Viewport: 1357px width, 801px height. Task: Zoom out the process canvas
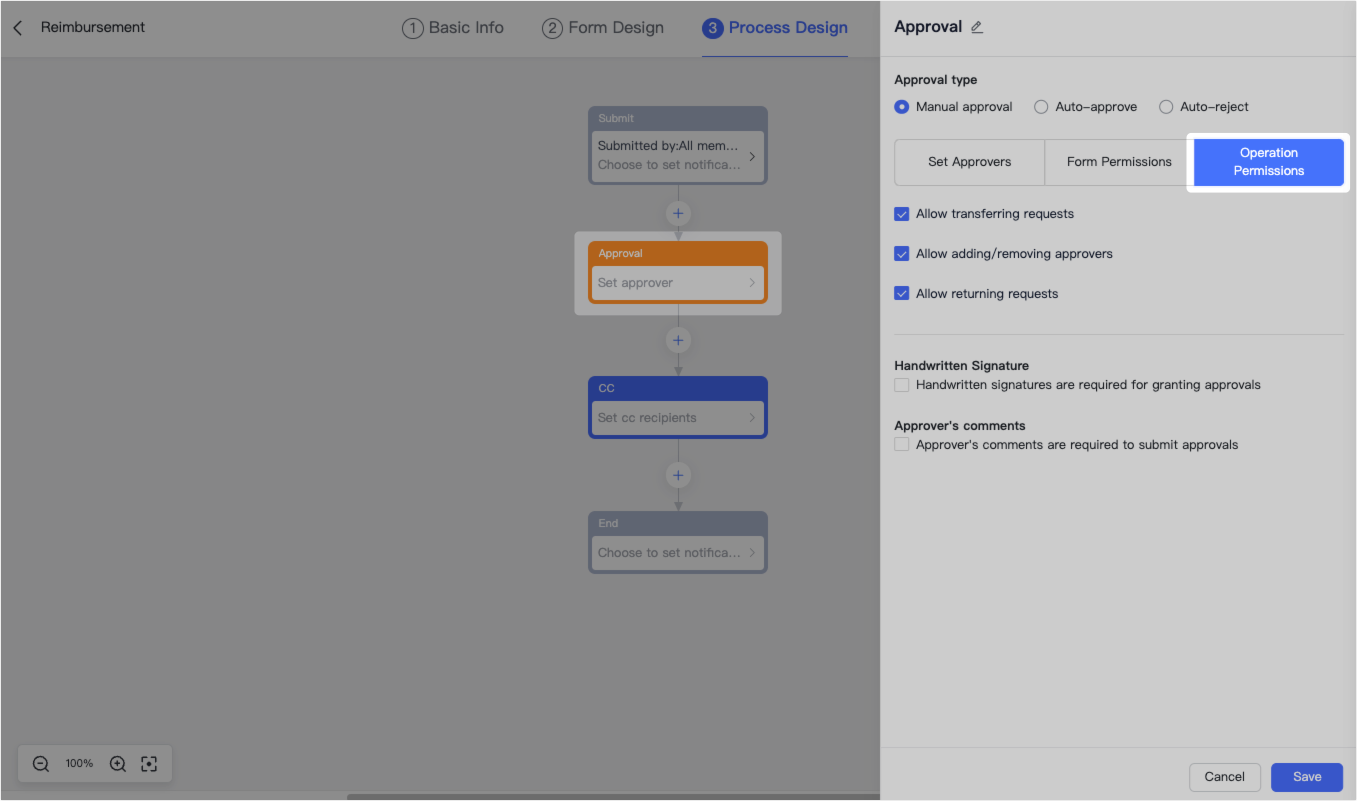[x=41, y=764]
